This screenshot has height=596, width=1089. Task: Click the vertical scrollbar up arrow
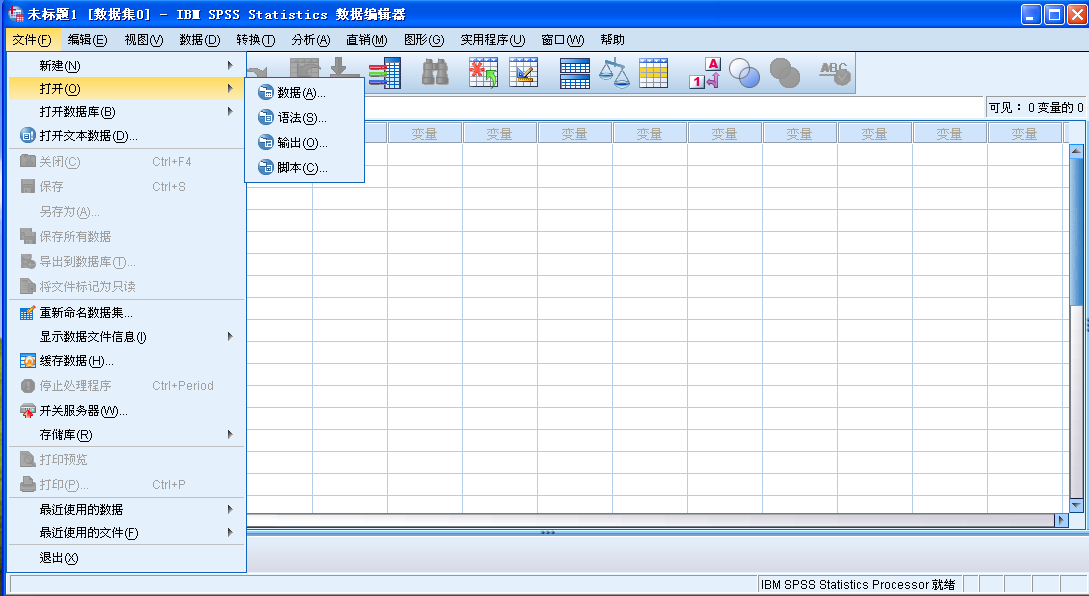pyautogui.click(x=1076, y=150)
